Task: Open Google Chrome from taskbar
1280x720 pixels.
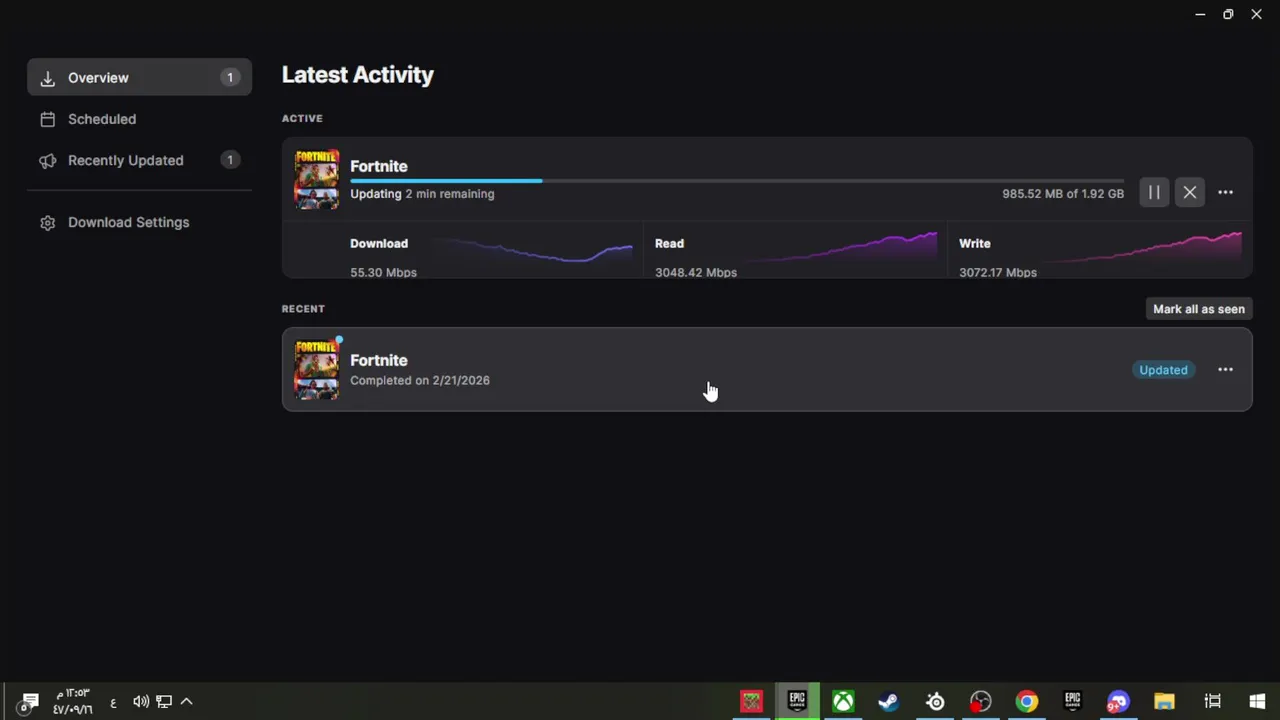Action: [x=1027, y=701]
